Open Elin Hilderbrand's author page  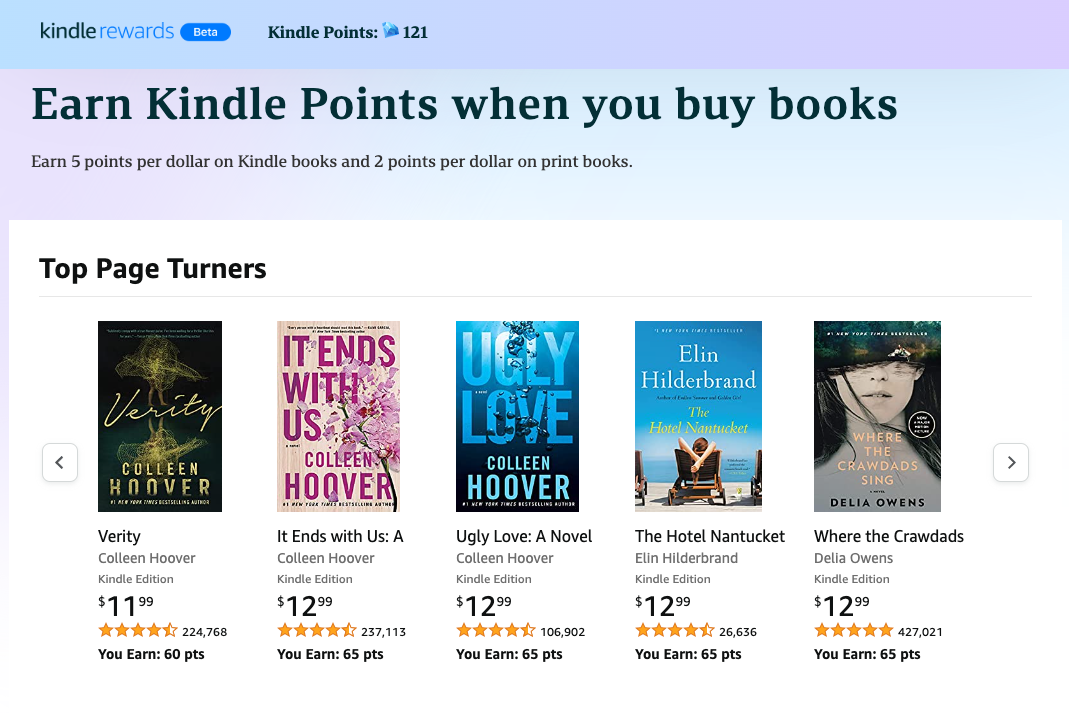point(688,558)
